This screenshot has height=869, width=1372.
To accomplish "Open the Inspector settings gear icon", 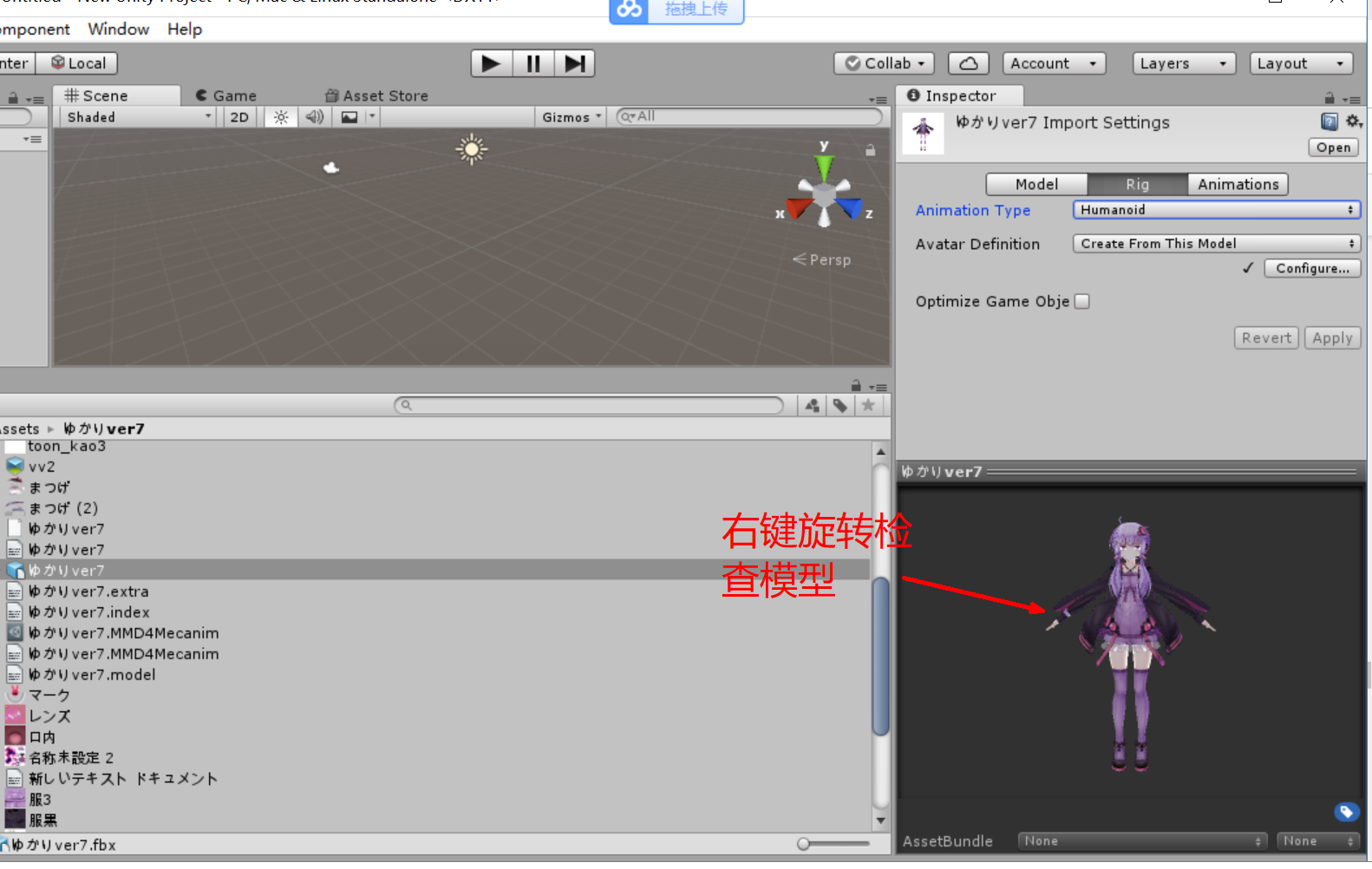I will pos(1354,122).
